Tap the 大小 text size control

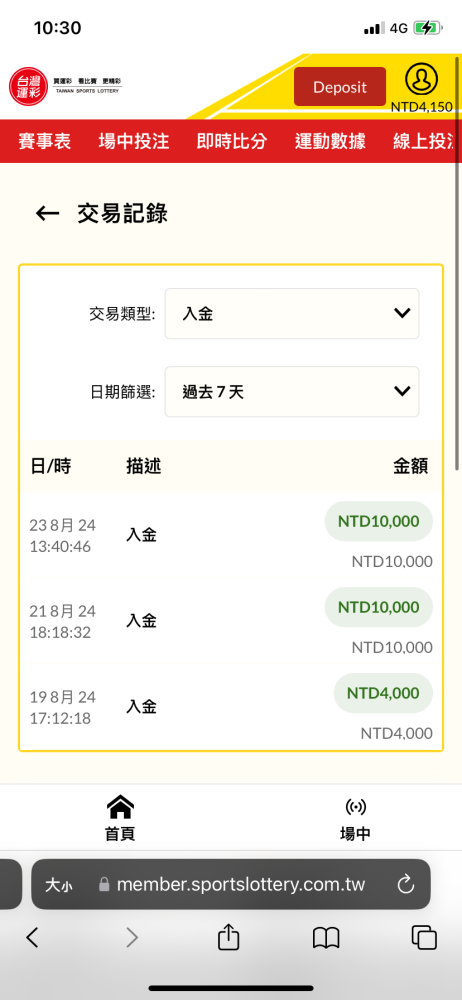pyautogui.click(x=59, y=885)
